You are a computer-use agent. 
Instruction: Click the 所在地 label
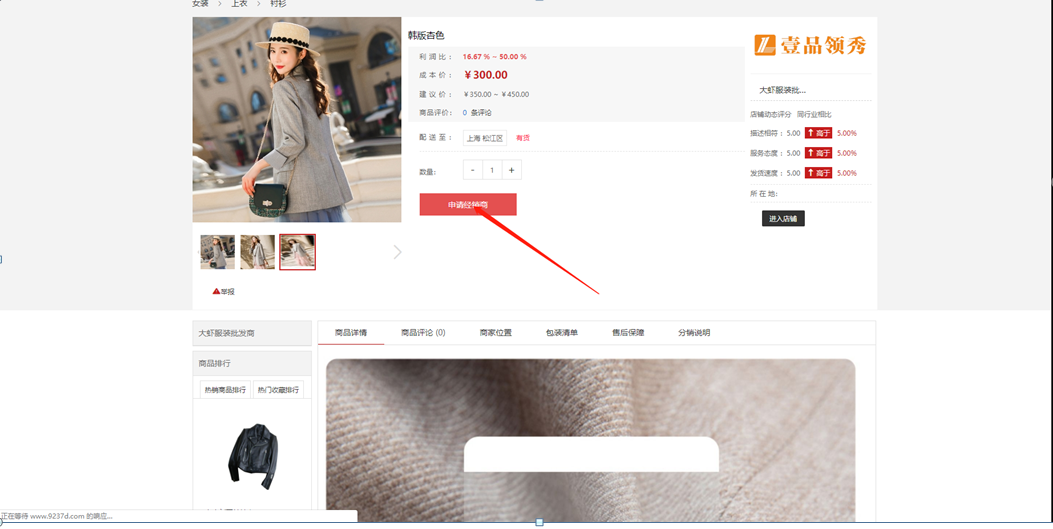click(764, 194)
